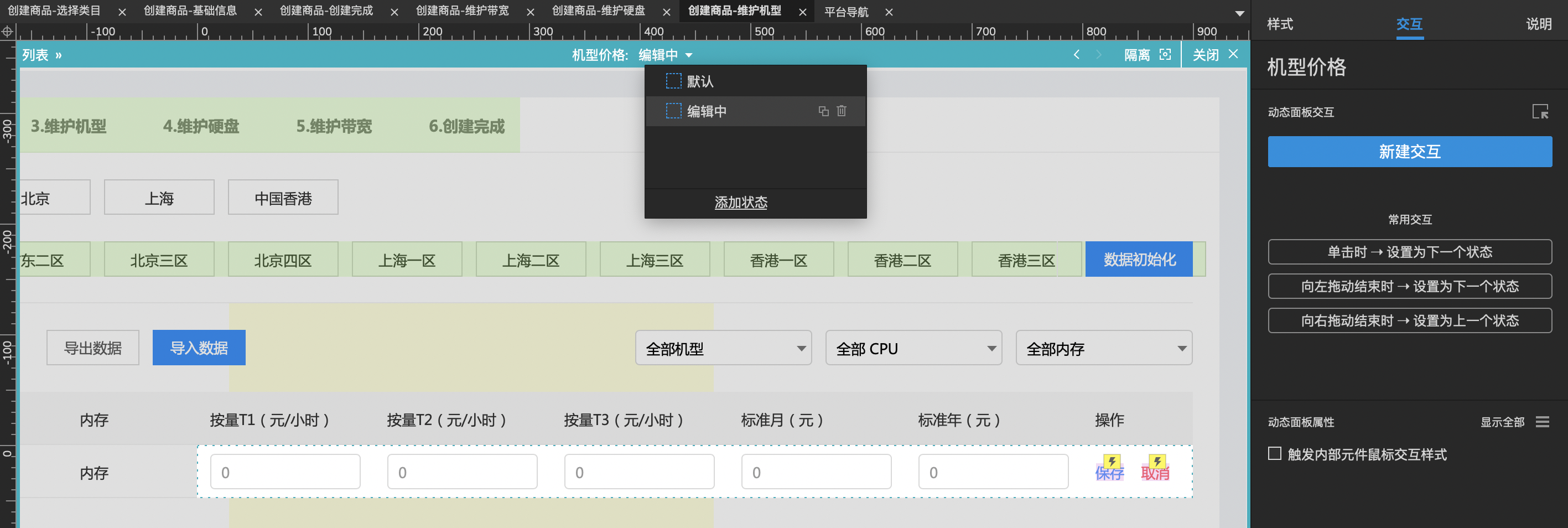Click the 标准年 price input field
The image size is (1568, 528).
(993, 472)
